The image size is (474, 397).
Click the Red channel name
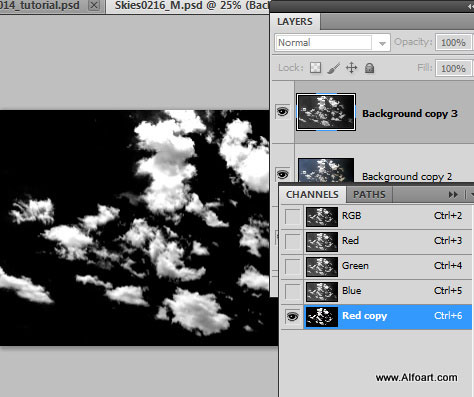pyautogui.click(x=350, y=241)
